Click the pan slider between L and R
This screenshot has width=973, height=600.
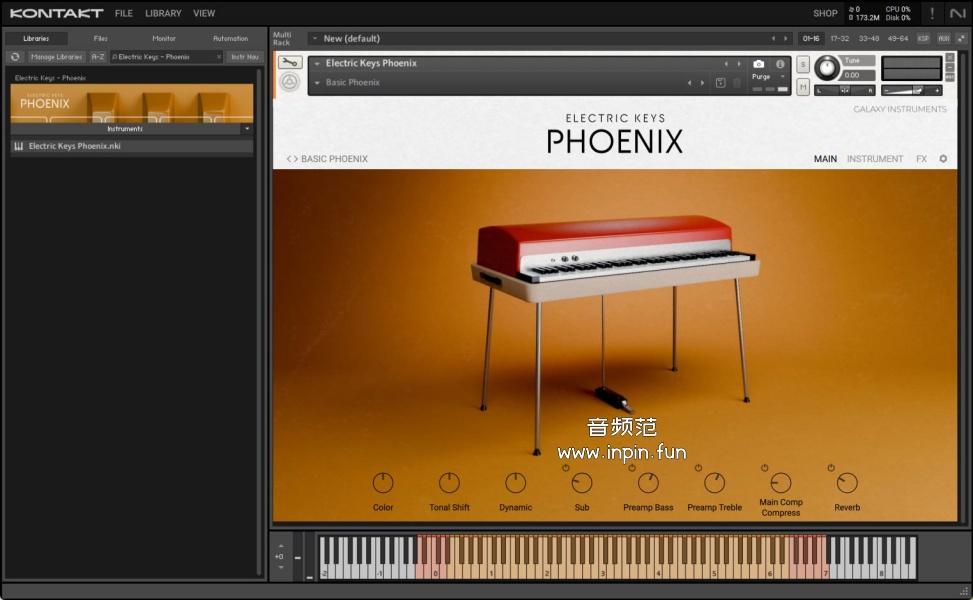click(x=845, y=91)
